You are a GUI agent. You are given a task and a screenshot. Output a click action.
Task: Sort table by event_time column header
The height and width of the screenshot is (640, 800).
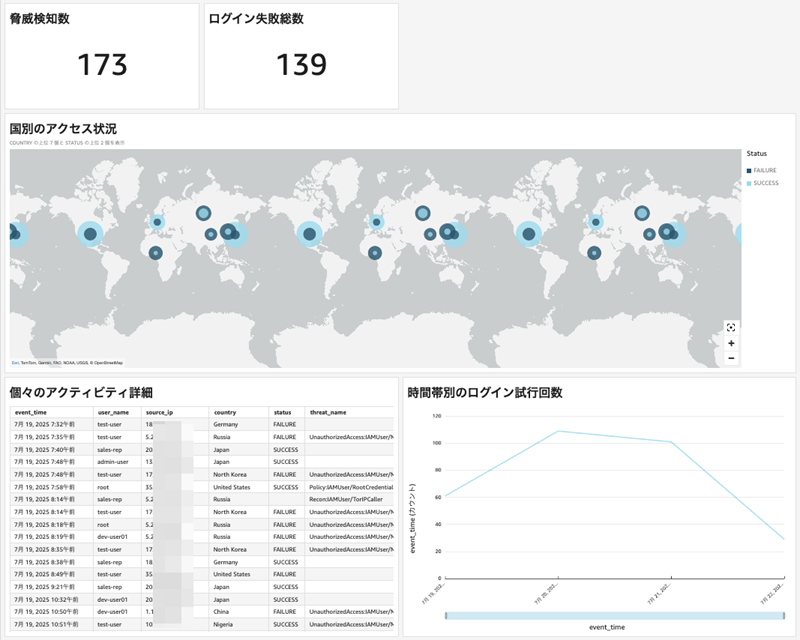[34, 411]
